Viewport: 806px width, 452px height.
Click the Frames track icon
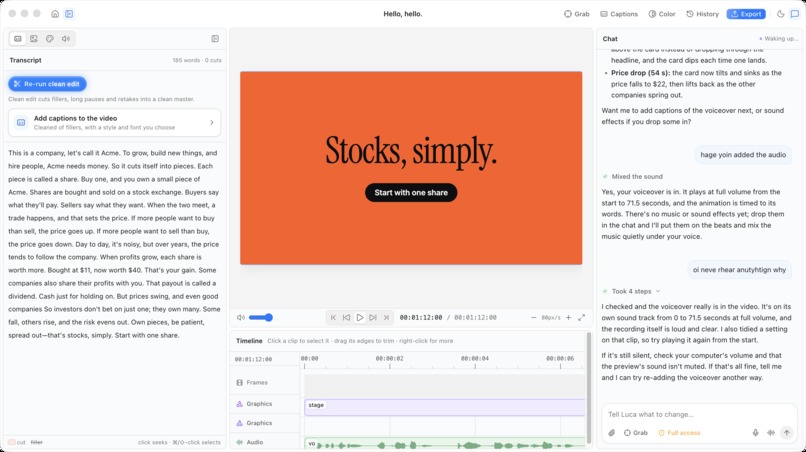click(240, 383)
